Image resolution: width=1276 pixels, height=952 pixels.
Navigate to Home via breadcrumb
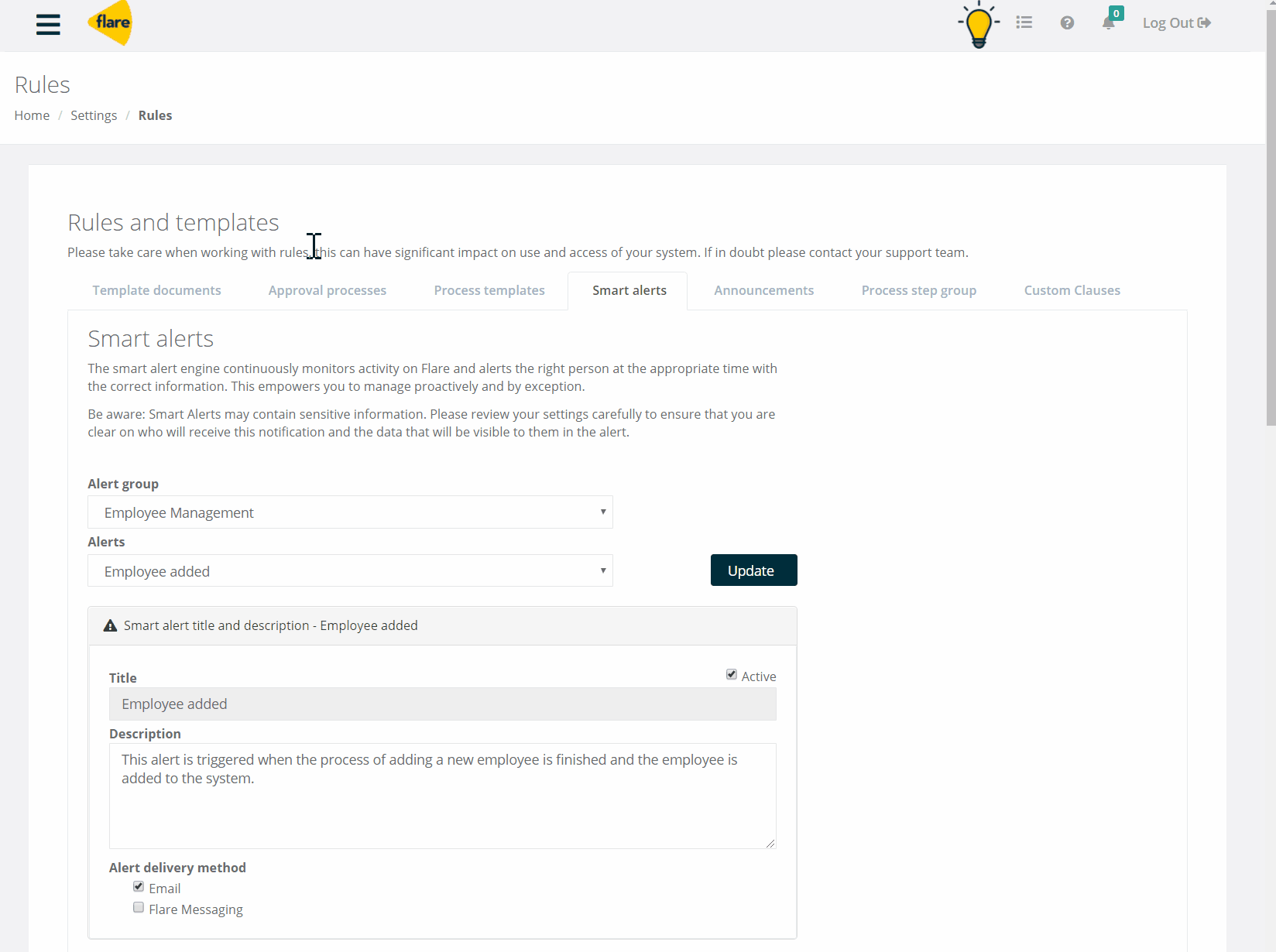click(x=32, y=115)
